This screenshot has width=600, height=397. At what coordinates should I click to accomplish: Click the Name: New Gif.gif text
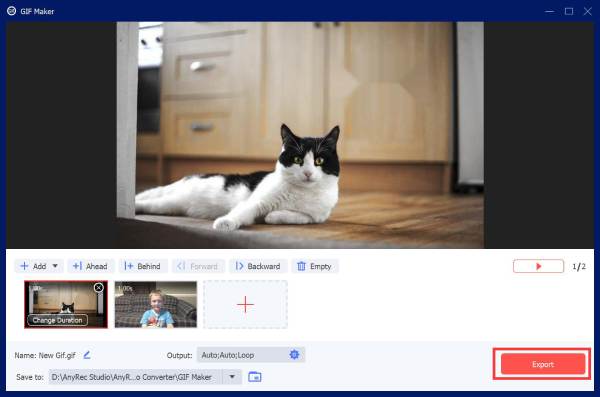click(x=45, y=355)
